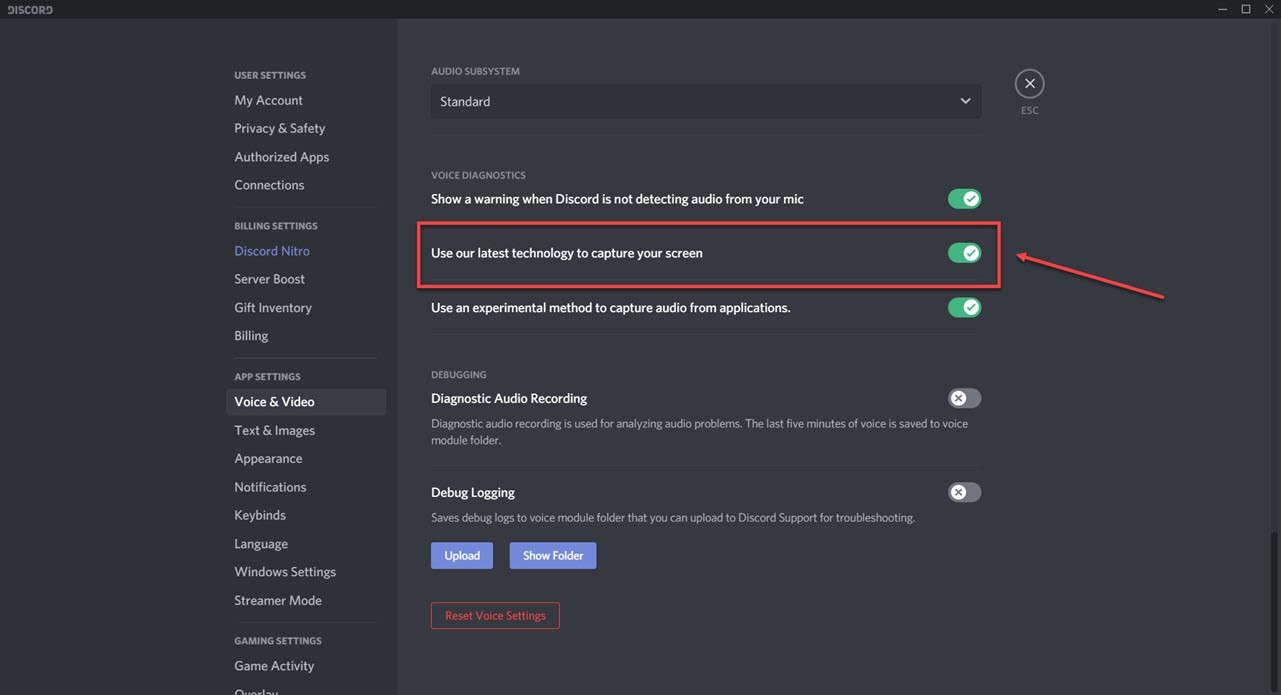Click the Audio Subsystem heading label
The image size is (1281, 695).
click(475, 71)
